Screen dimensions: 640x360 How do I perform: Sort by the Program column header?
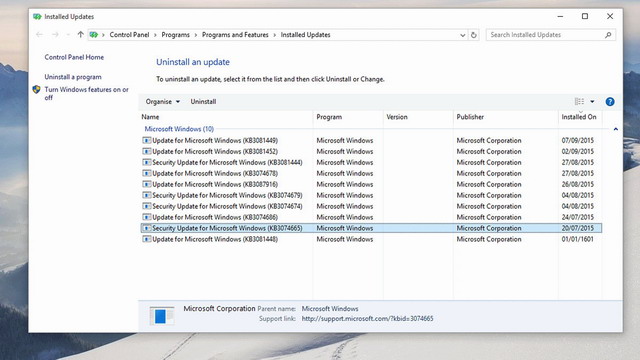[348, 117]
